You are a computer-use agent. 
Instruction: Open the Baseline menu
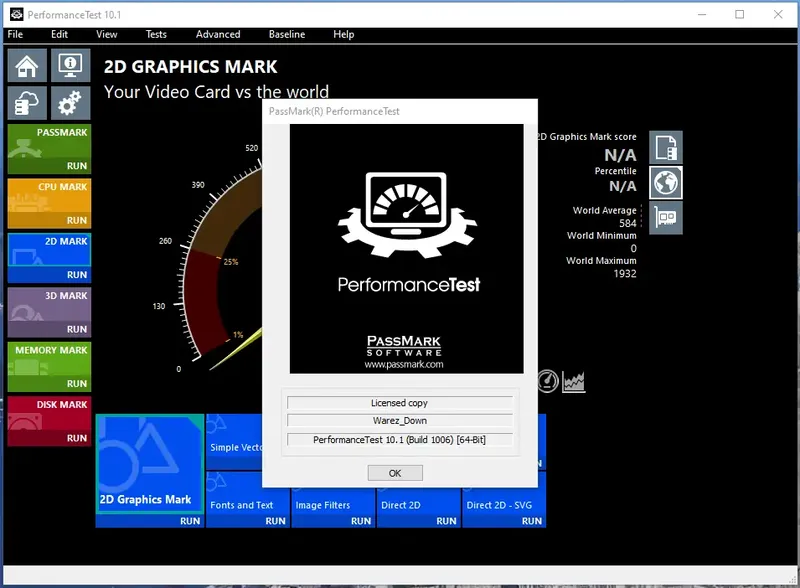(x=287, y=34)
